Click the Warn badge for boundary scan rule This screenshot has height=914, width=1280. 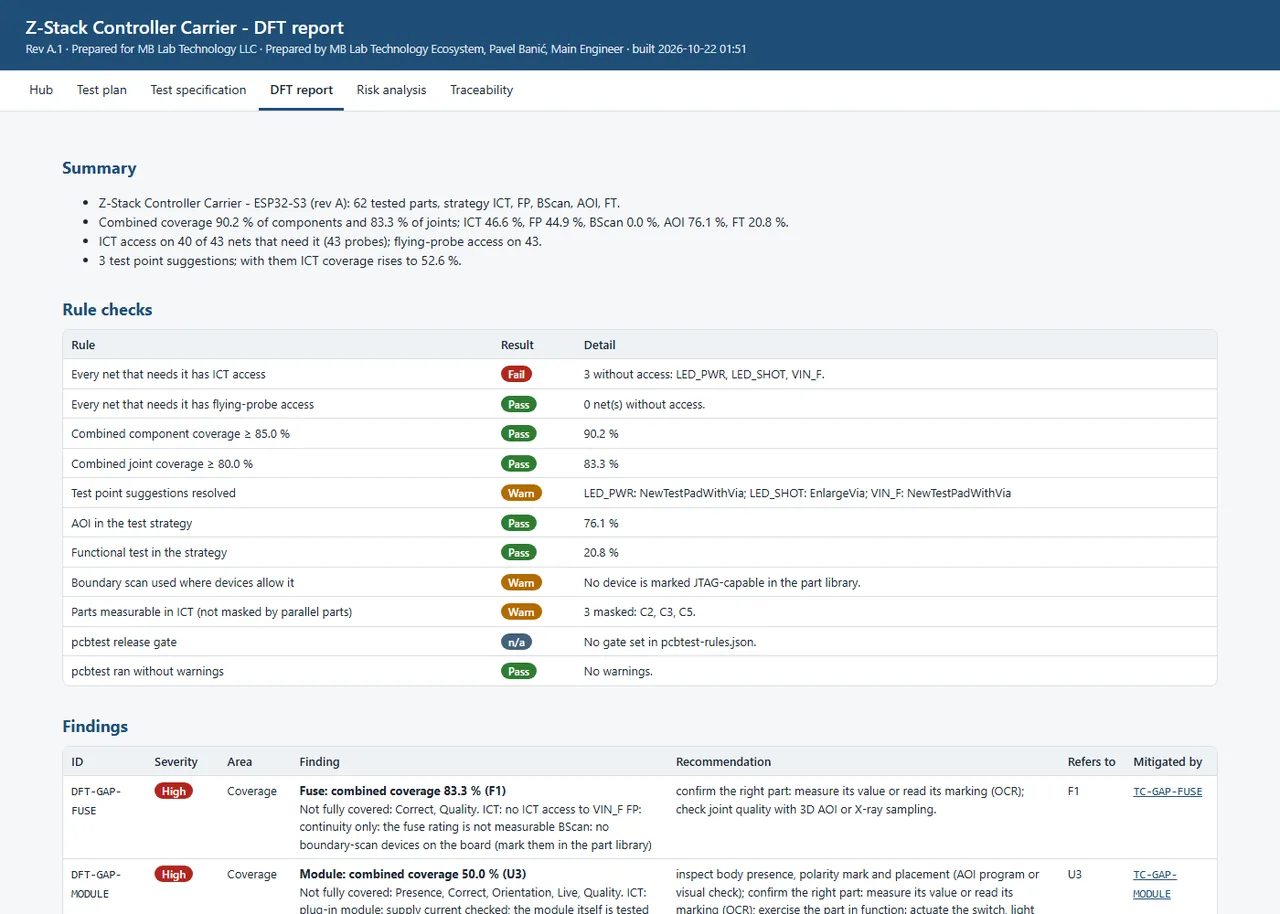521,582
